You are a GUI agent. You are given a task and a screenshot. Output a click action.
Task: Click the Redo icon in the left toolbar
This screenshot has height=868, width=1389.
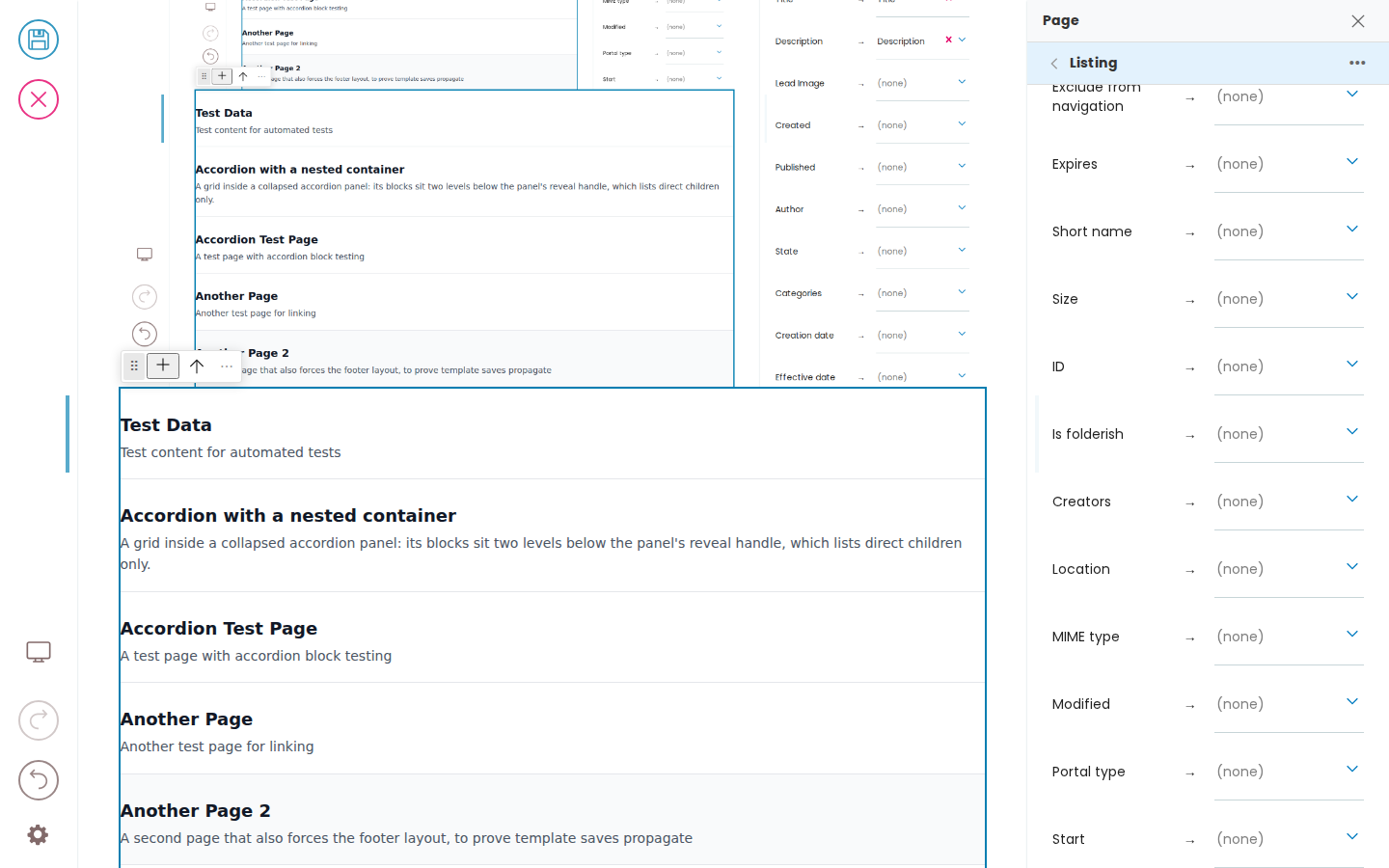click(39, 720)
